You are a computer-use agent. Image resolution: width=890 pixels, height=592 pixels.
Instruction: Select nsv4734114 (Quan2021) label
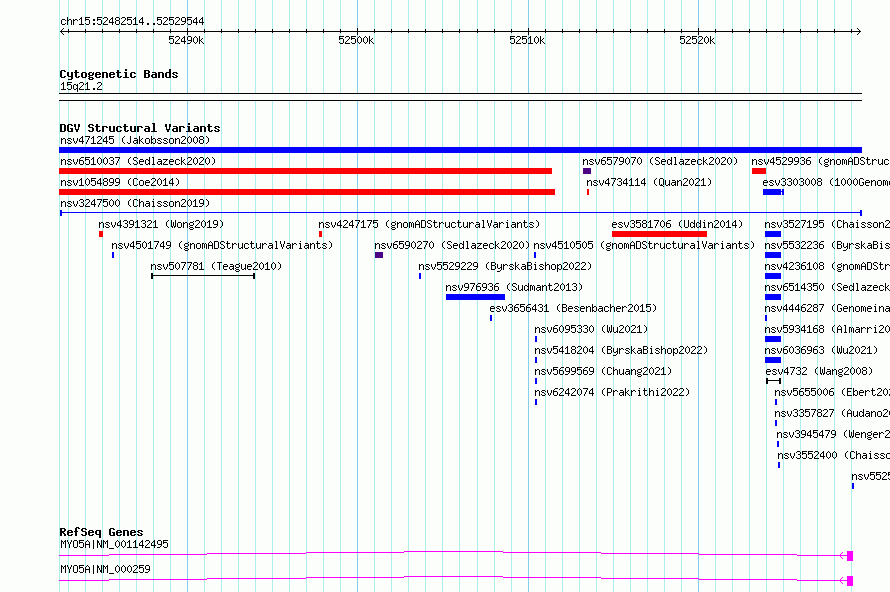click(x=649, y=182)
